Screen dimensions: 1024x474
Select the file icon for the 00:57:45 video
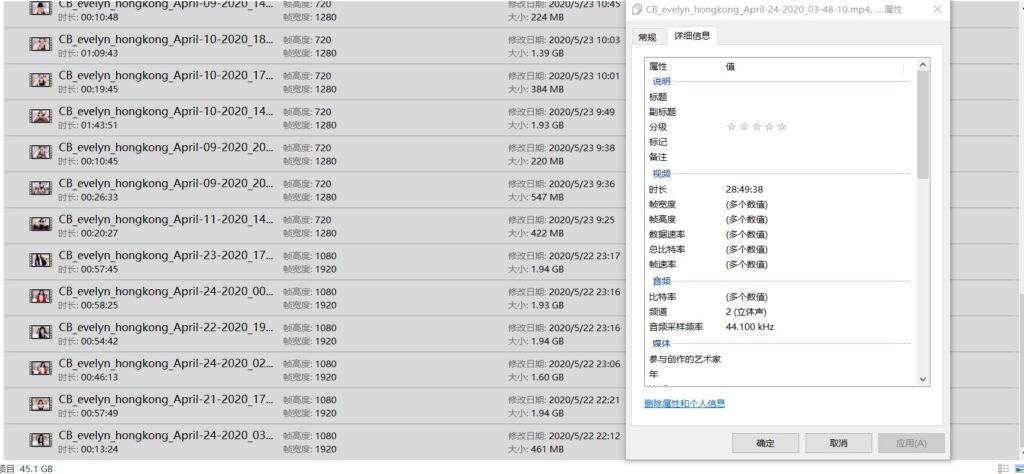(40, 261)
